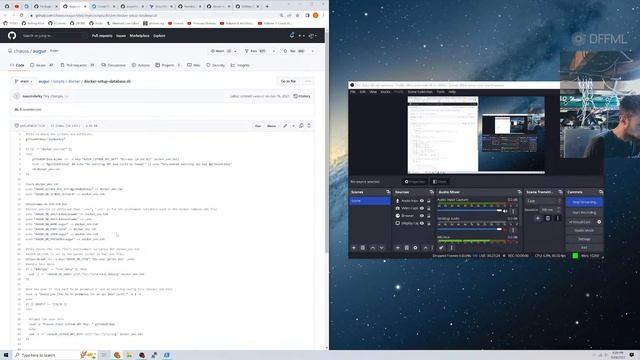The image size is (640, 360).
Task: Open file History link
Action: click(x=302, y=96)
